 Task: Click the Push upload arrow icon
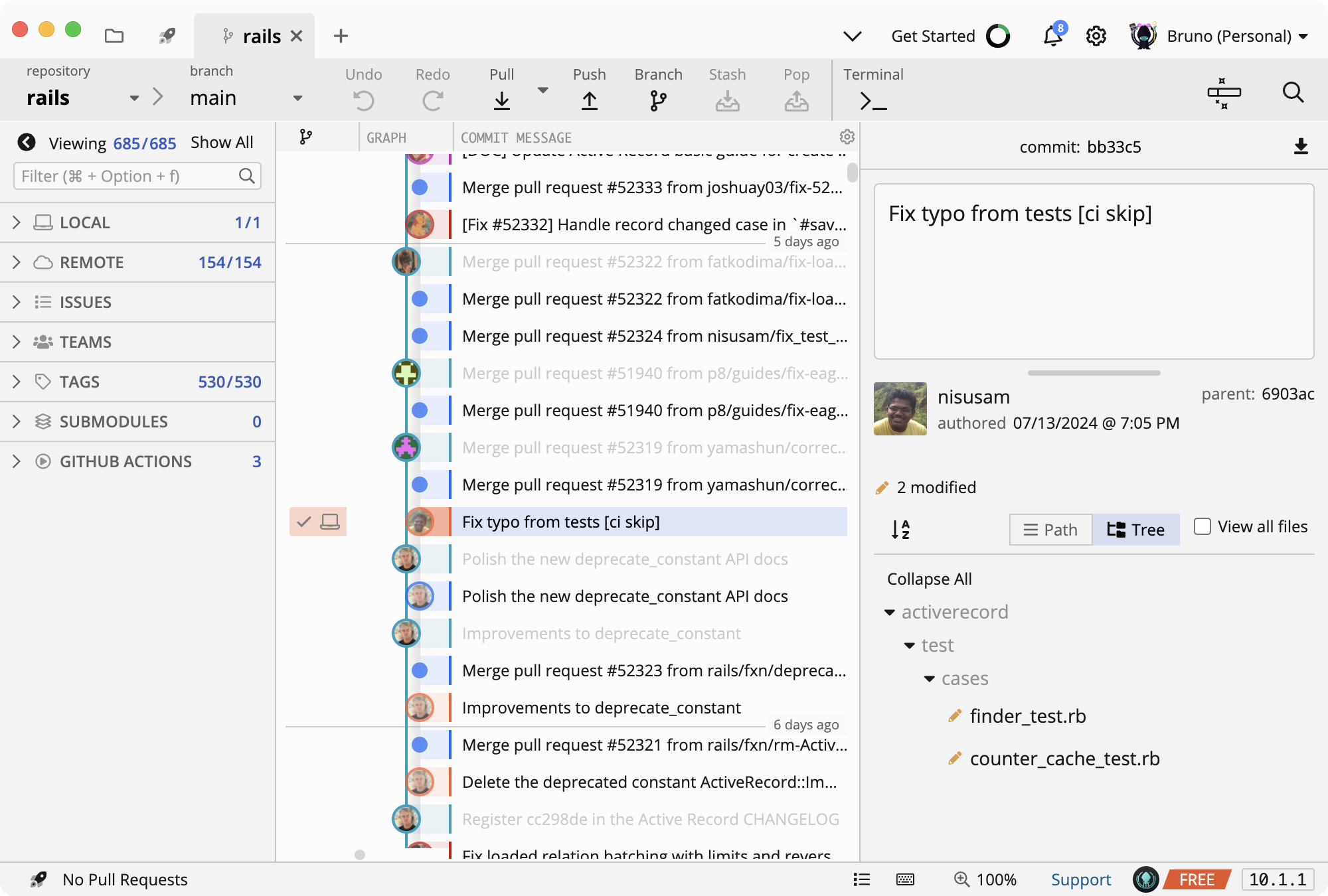(x=589, y=101)
